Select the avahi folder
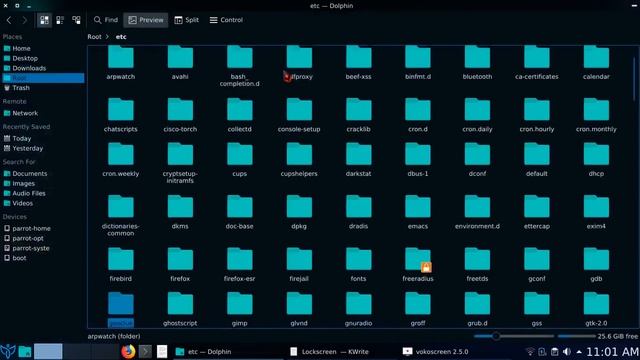 click(x=180, y=62)
